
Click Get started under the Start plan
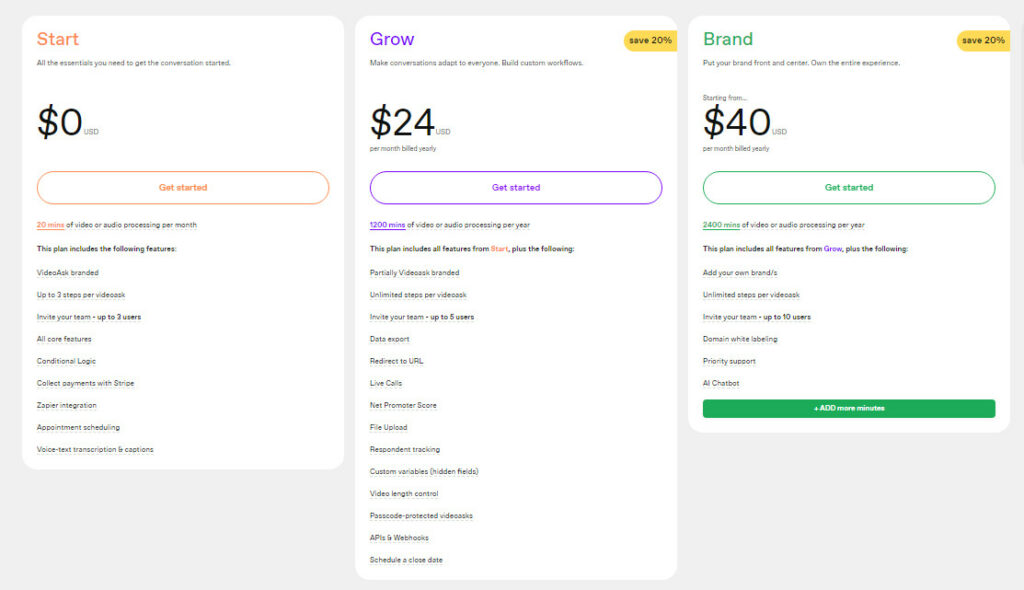point(183,187)
